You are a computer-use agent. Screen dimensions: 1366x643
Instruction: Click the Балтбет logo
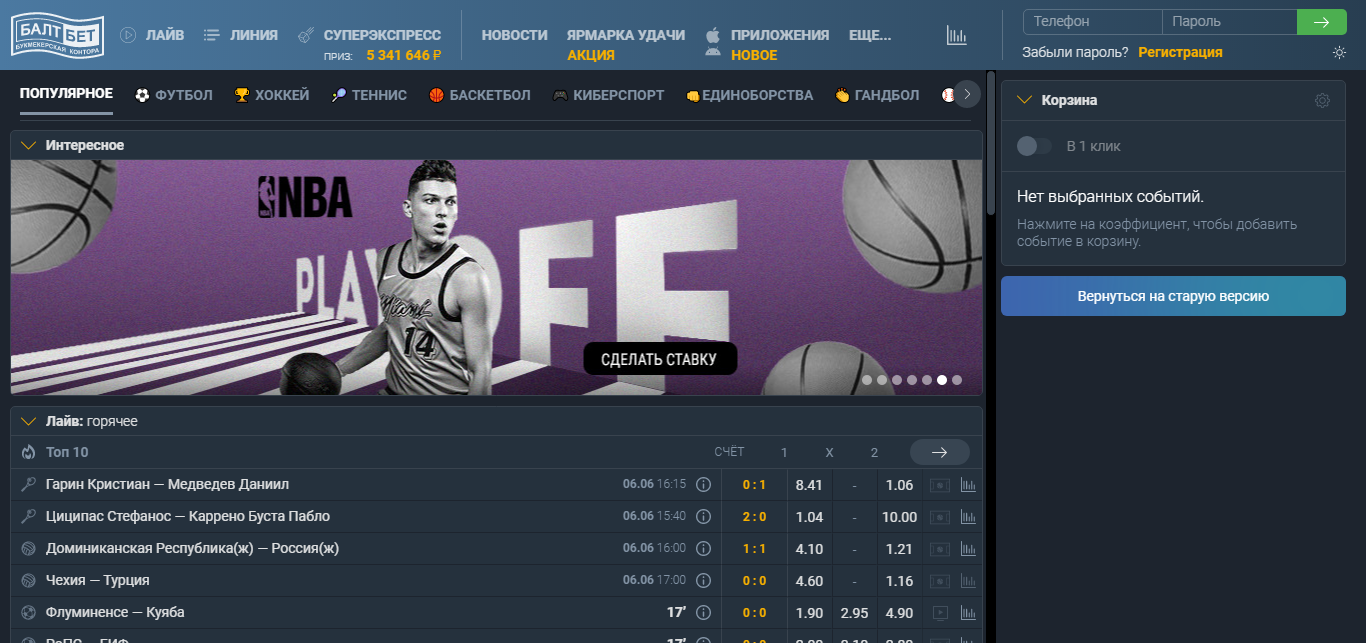pyautogui.click(x=57, y=34)
